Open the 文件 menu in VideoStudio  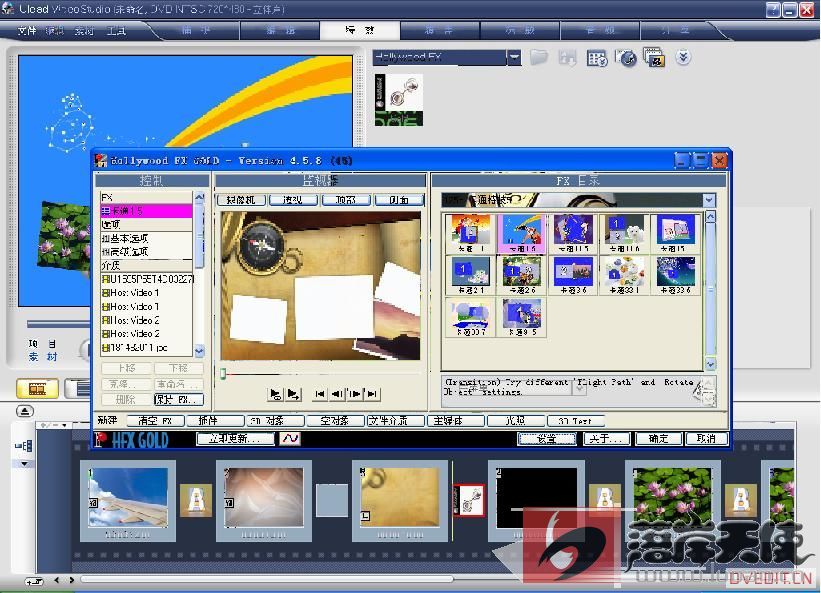coord(26,30)
